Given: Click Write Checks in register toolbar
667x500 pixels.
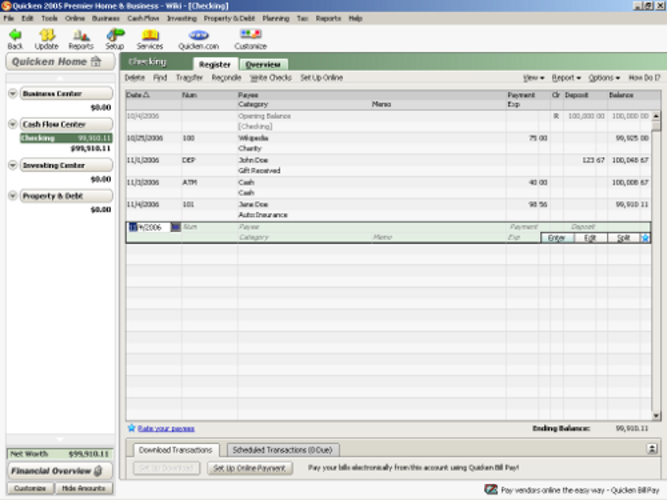Looking at the screenshot, I should (271, 78).
